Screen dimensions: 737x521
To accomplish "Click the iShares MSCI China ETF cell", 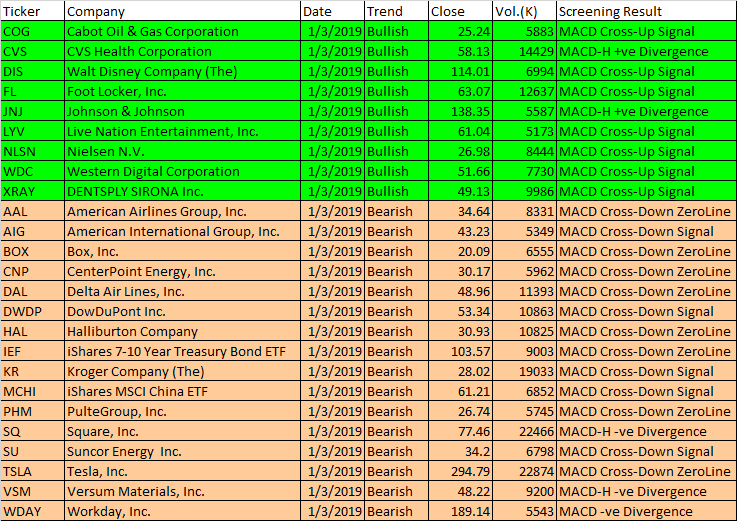I will [182, 391].
